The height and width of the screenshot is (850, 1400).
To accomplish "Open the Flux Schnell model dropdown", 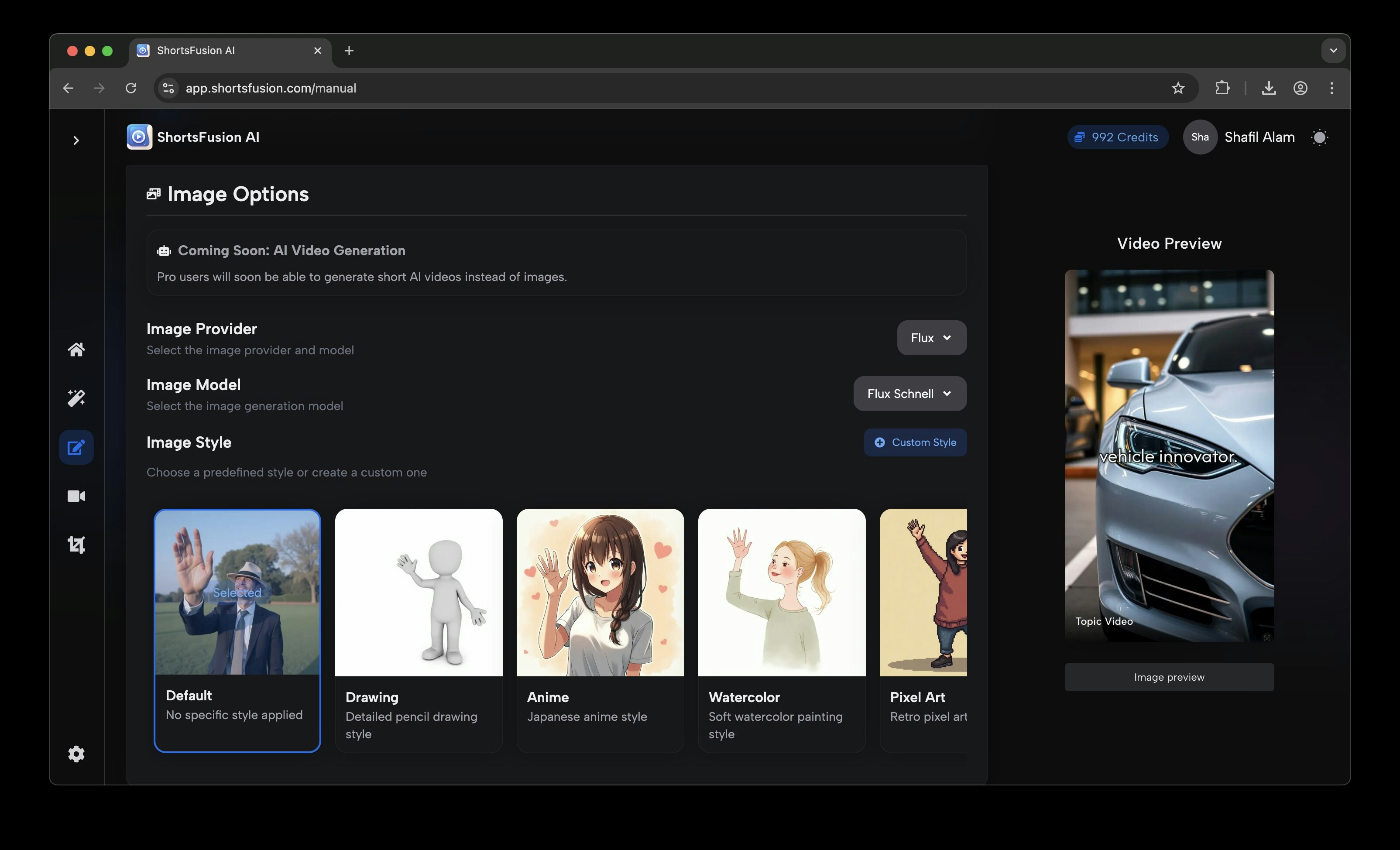I will pos(909,394).
